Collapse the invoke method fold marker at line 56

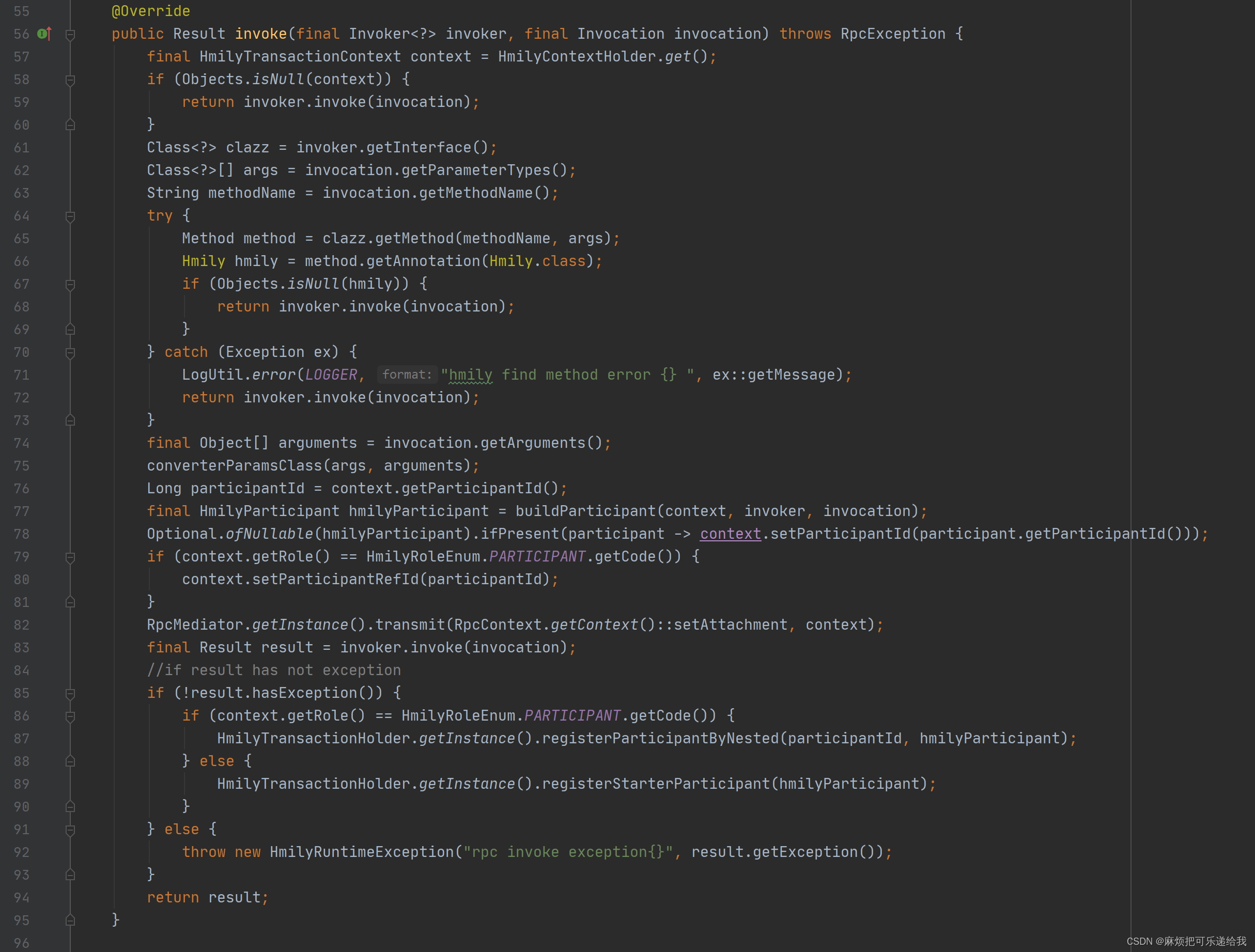coord(70,35)
